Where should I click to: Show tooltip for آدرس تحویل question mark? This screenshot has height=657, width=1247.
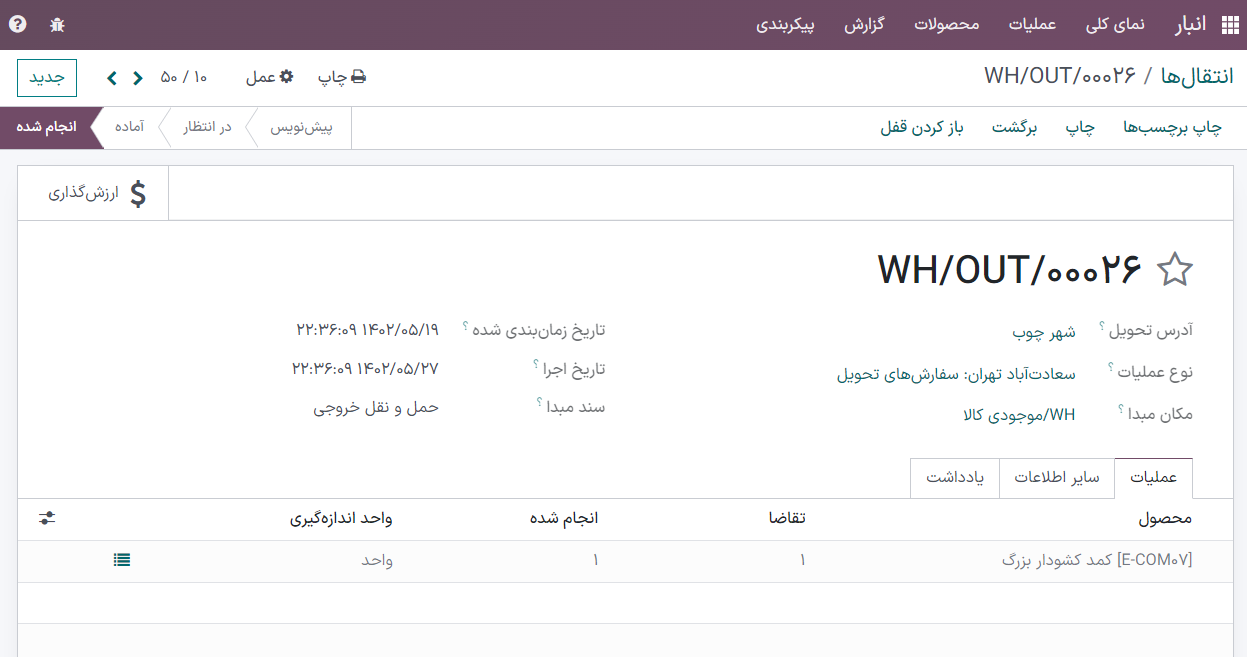1102,326
